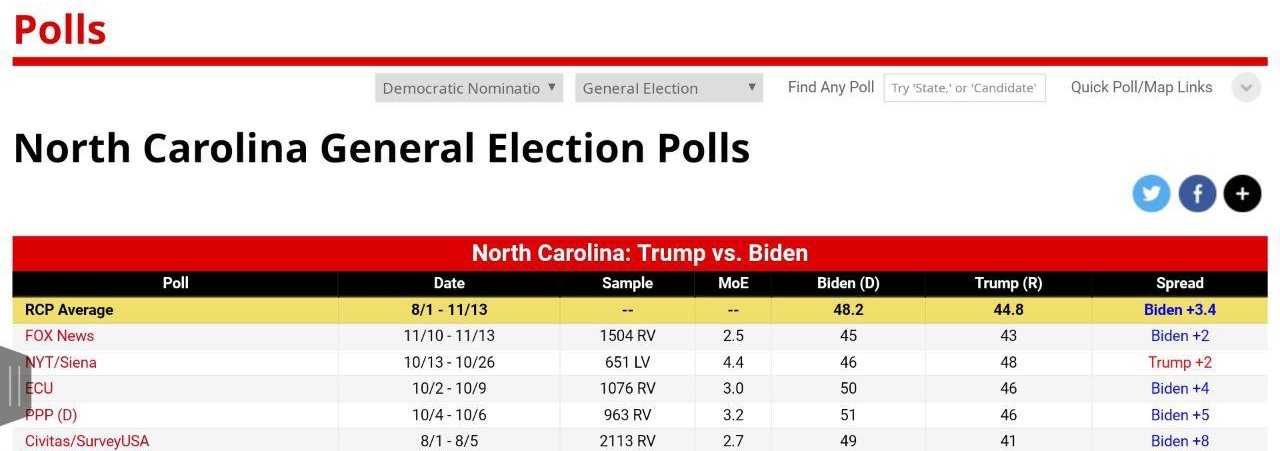Screen dimensions: 1280x451
Task: Click the black plus share icon
Action: pyautogui.click(x=1242, y=193)
